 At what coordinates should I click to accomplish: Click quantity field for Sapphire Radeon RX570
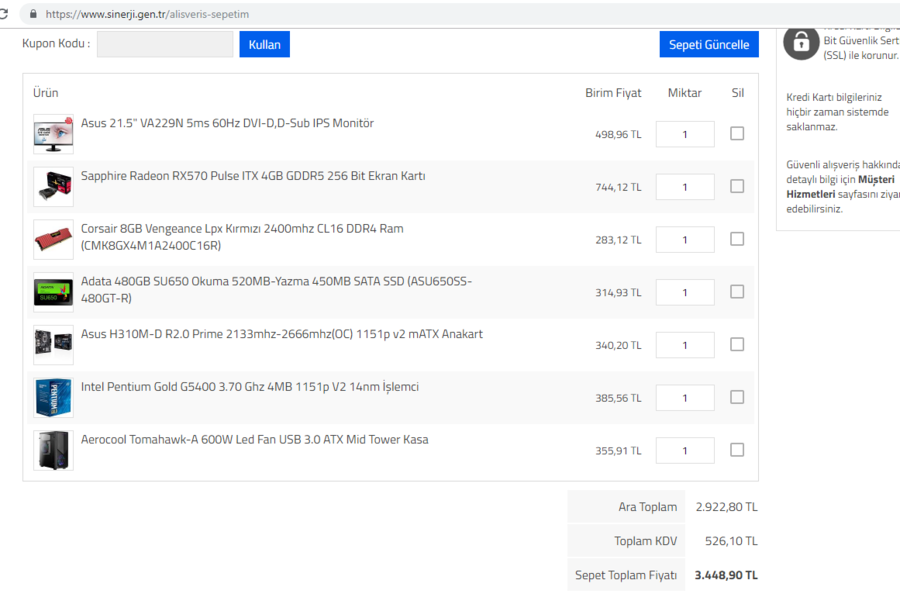coord(685,187)
